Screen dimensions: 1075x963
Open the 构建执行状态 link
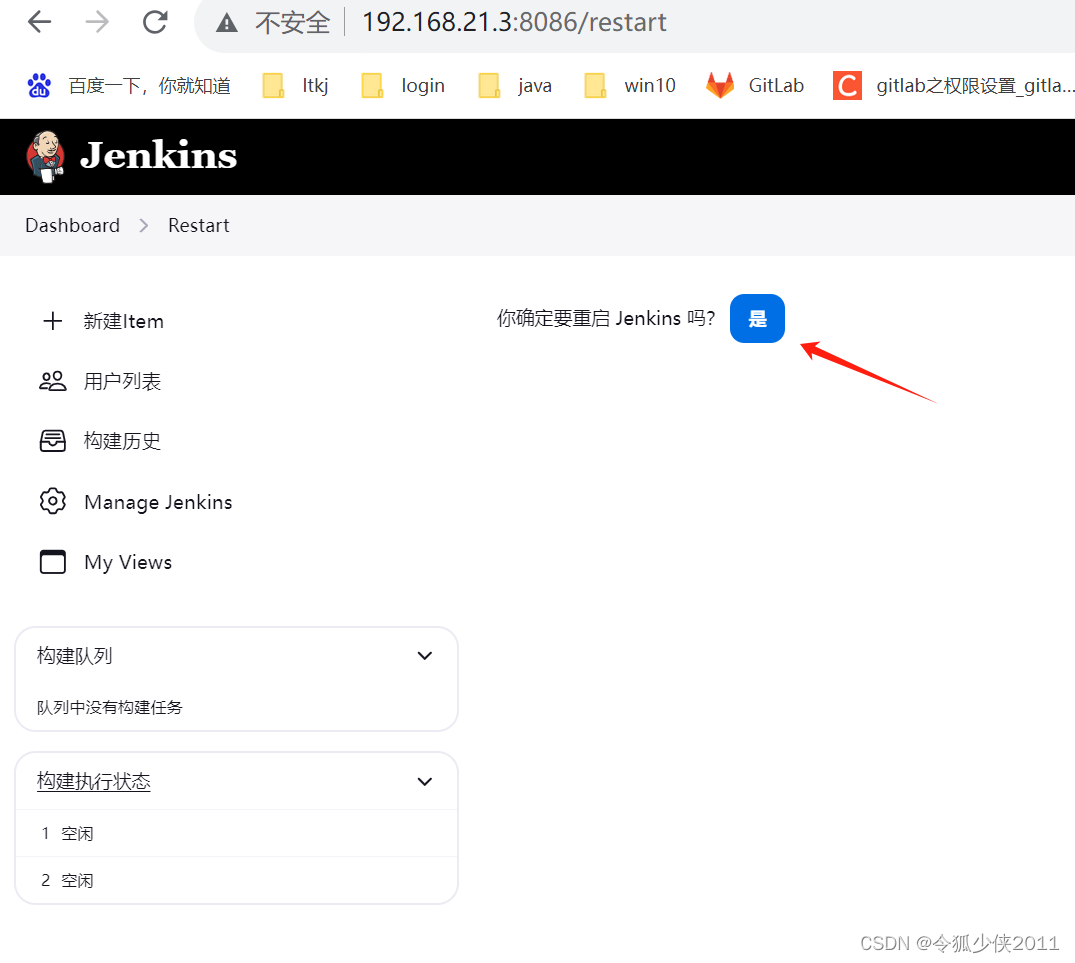pos(94,781)
